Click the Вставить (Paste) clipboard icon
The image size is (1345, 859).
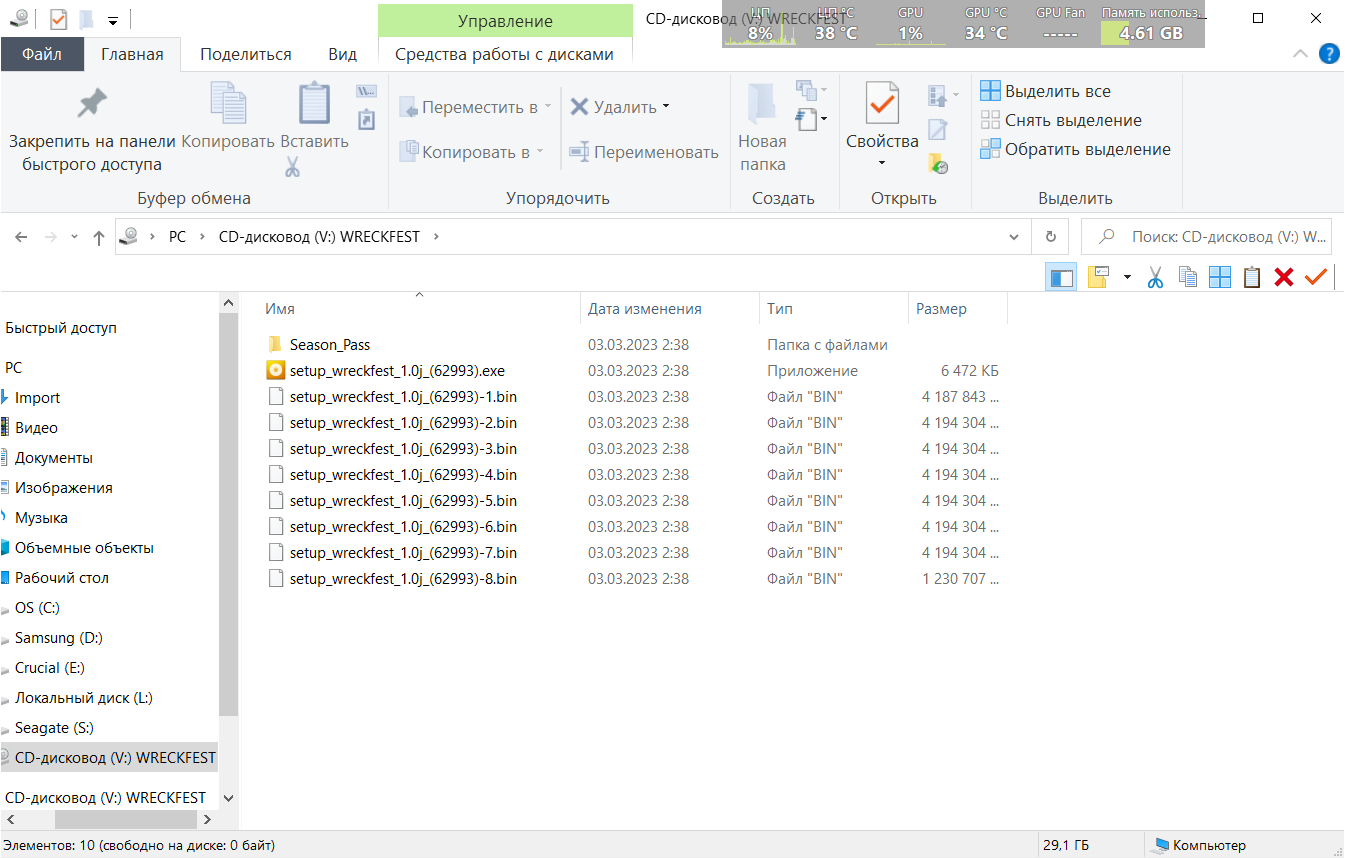coord(314,103)
